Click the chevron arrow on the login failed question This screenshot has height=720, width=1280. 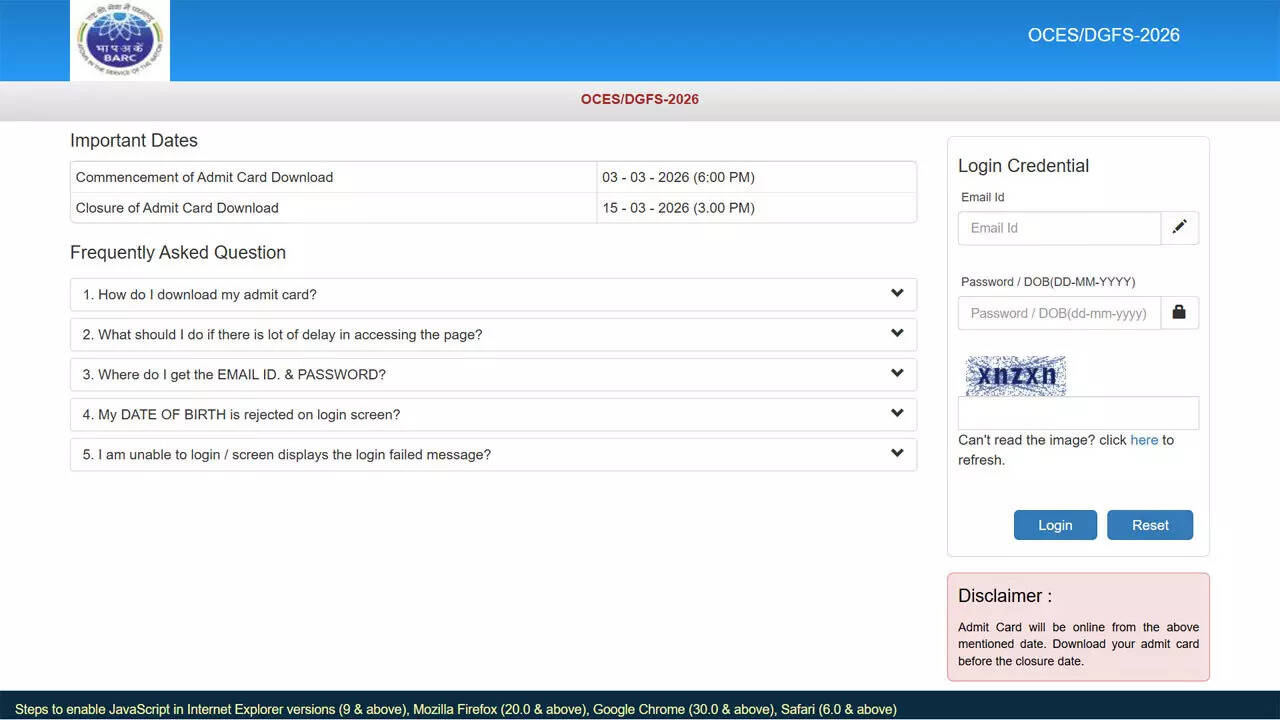tap(897, 454)
